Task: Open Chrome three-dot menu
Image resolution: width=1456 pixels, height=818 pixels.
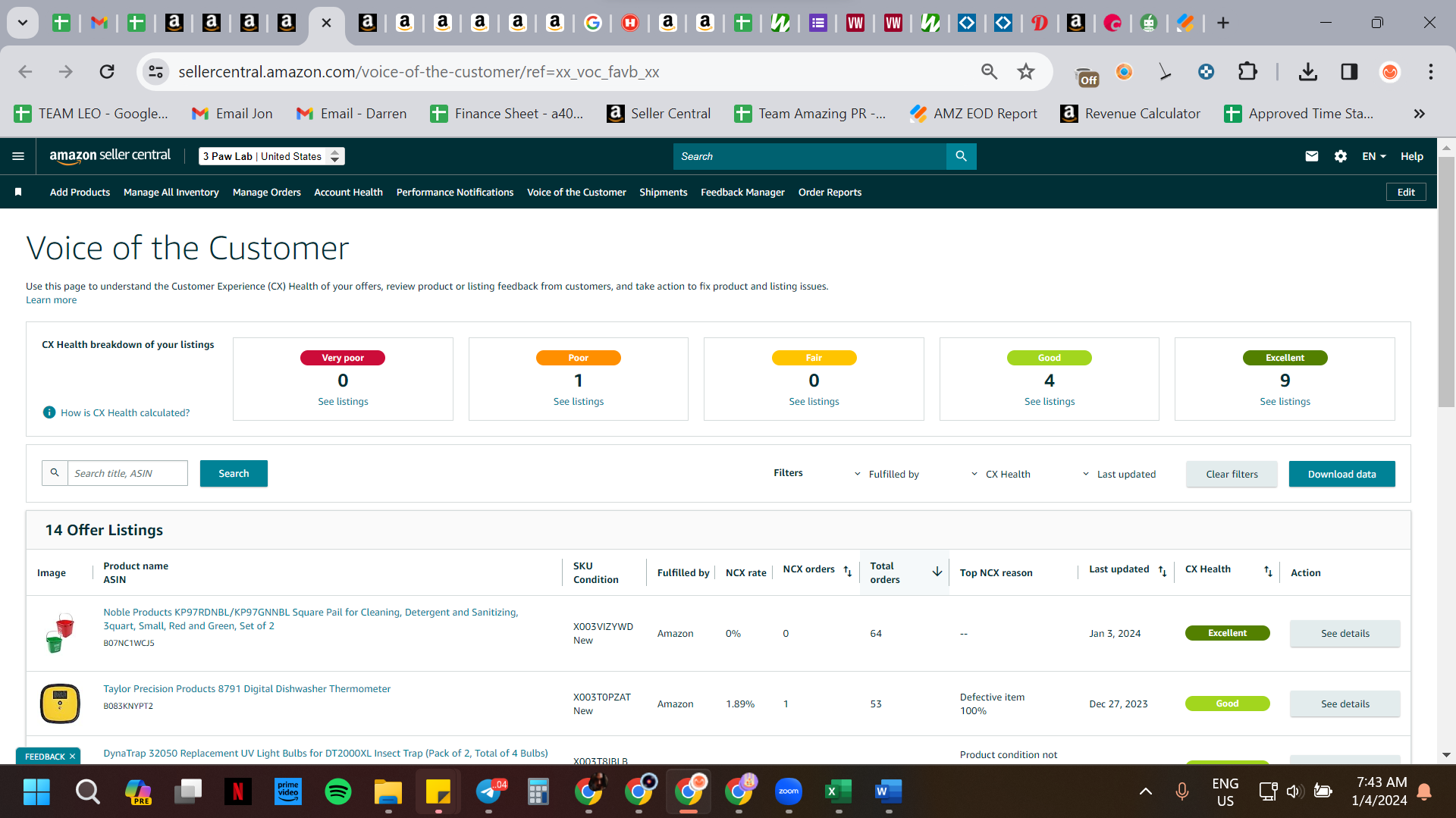Action: [1431, 72]
